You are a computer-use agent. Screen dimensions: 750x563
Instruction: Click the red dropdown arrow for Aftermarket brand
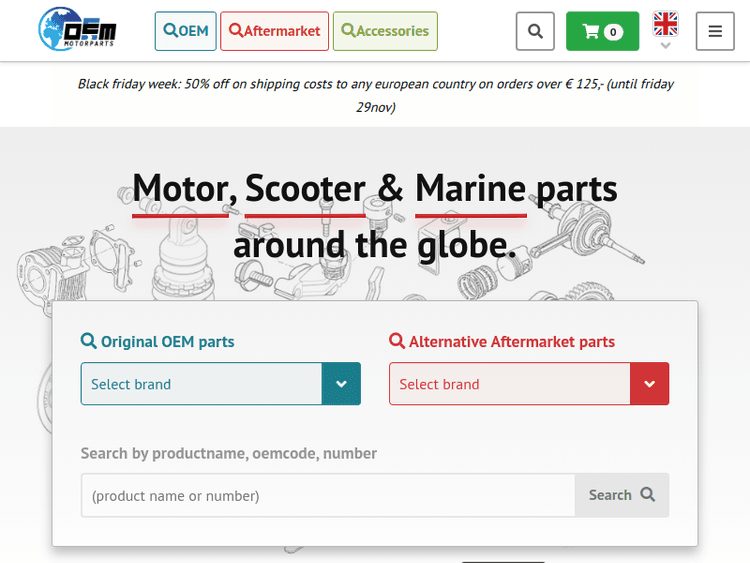pos(650,384)
